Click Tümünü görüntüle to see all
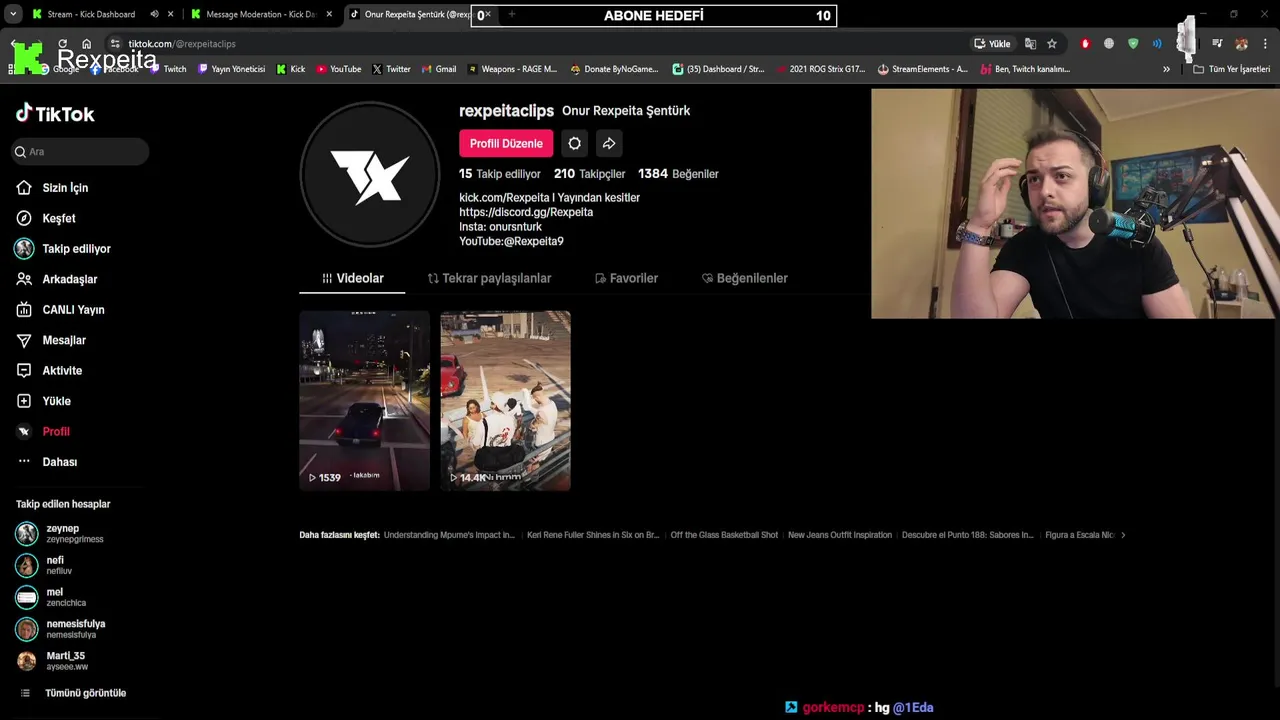This screenshot has height=720, width=1280. pyautogui.click(x=85, y=693)
